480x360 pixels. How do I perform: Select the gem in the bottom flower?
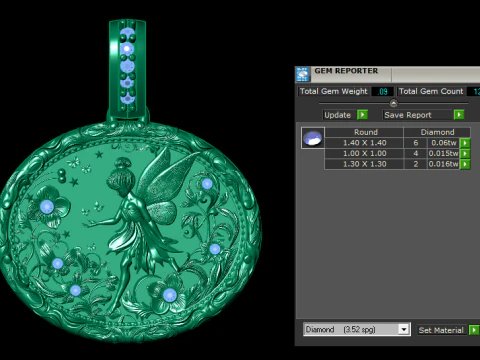(170, 295)
